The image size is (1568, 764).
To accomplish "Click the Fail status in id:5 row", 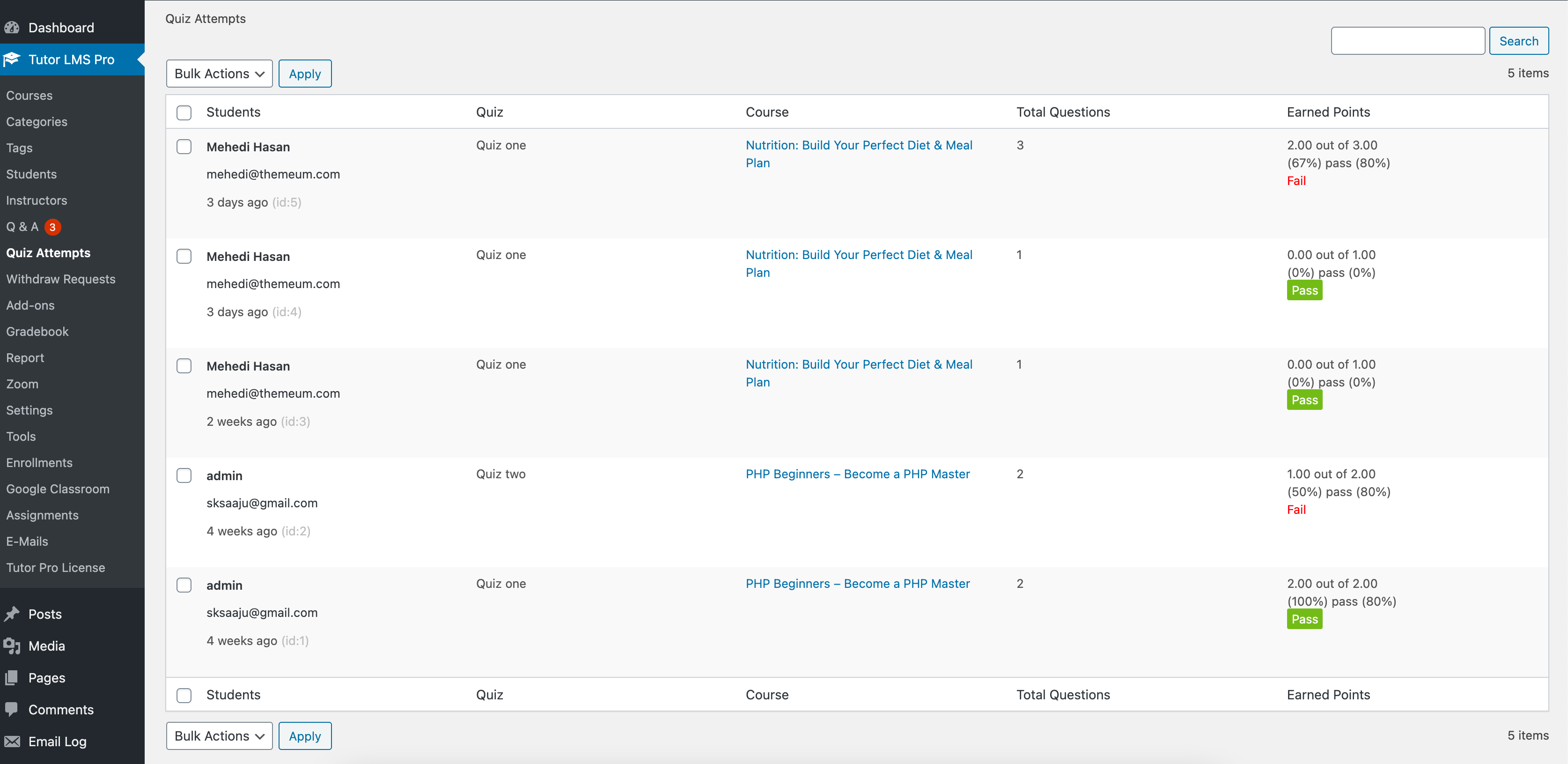I will 1296,181.
